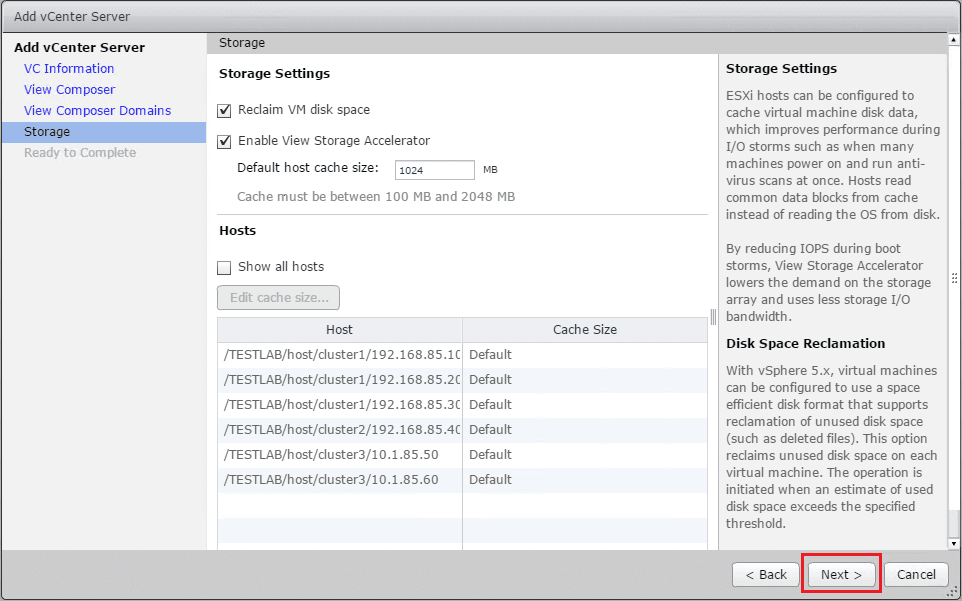Select the Storage step in sidebar
The image size is (962, 601).
click(47, 132)
